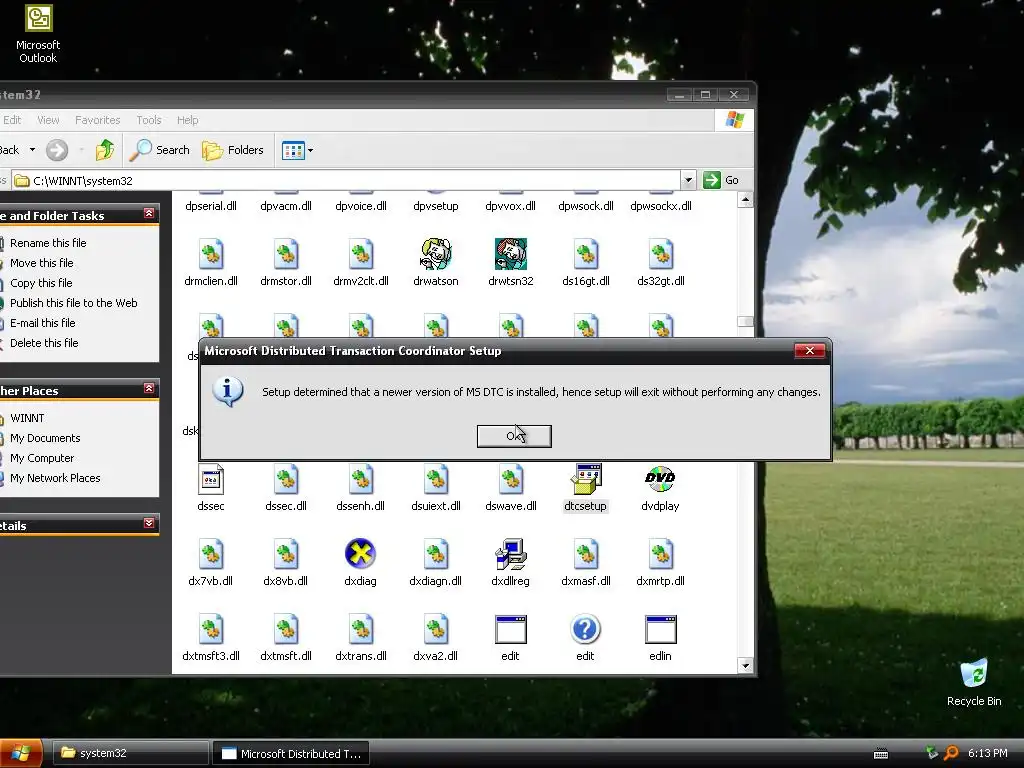1024x768 pixels.
Task: Select the dxtrans.dll file icon
Action: (360, 630)
